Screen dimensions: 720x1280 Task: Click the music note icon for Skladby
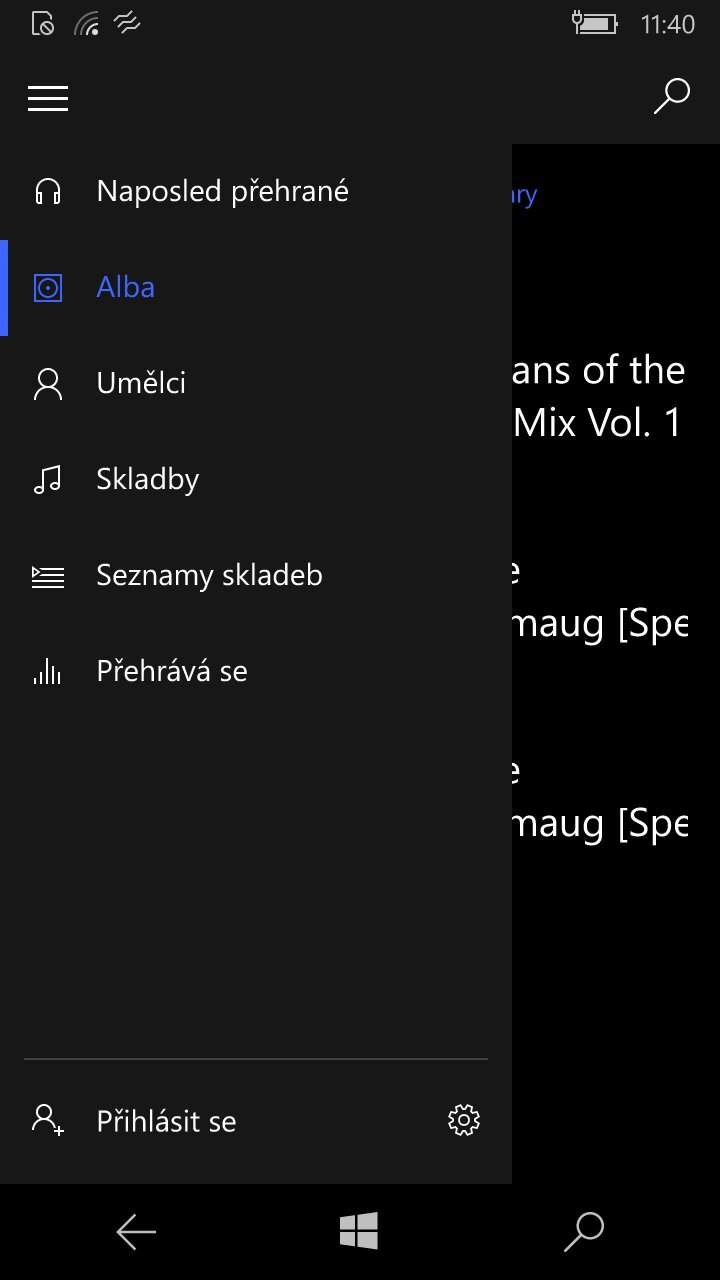pyautogui.click(x=47, y=479)
